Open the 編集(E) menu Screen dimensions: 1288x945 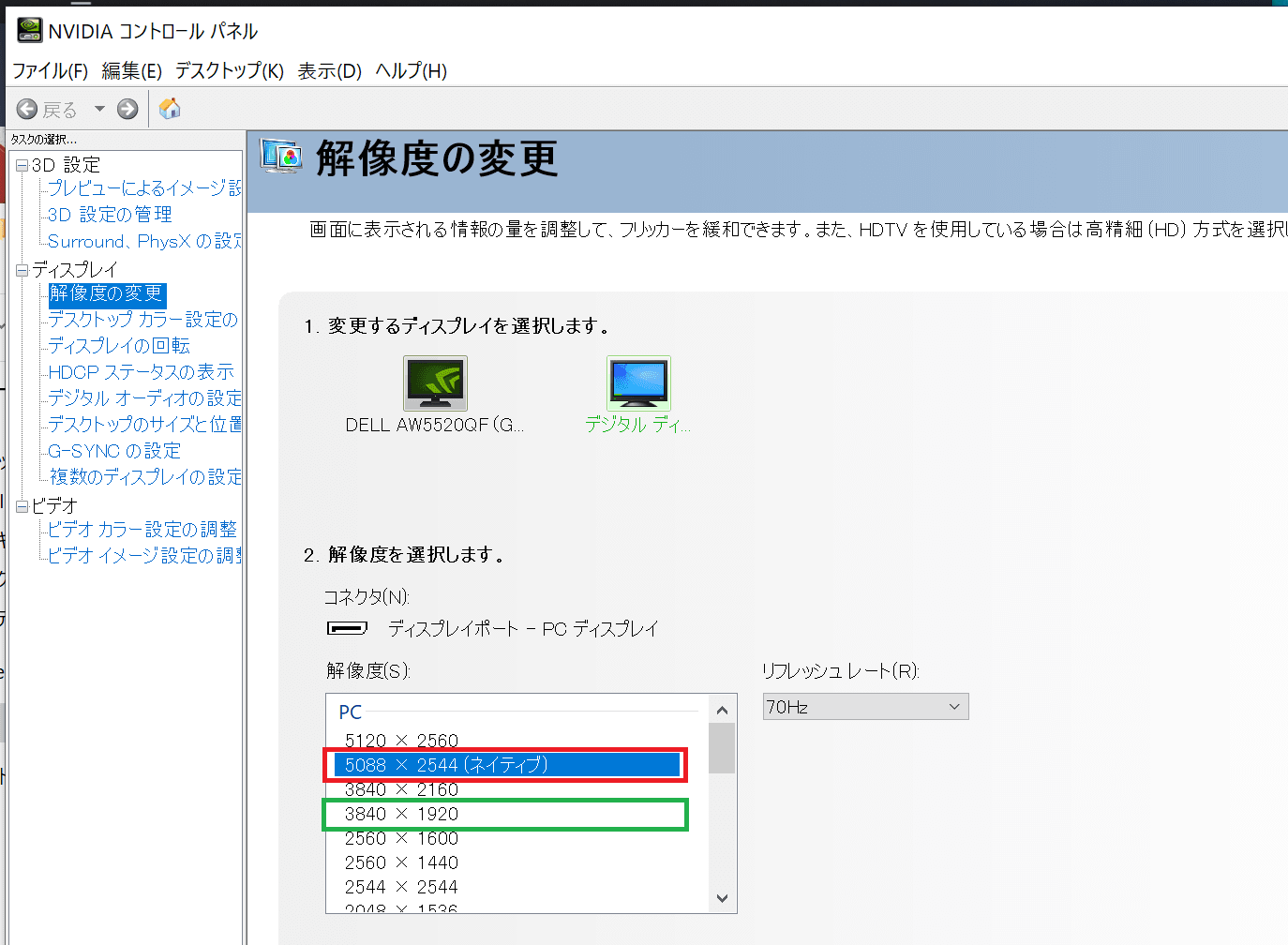click(x=131, y=71)
